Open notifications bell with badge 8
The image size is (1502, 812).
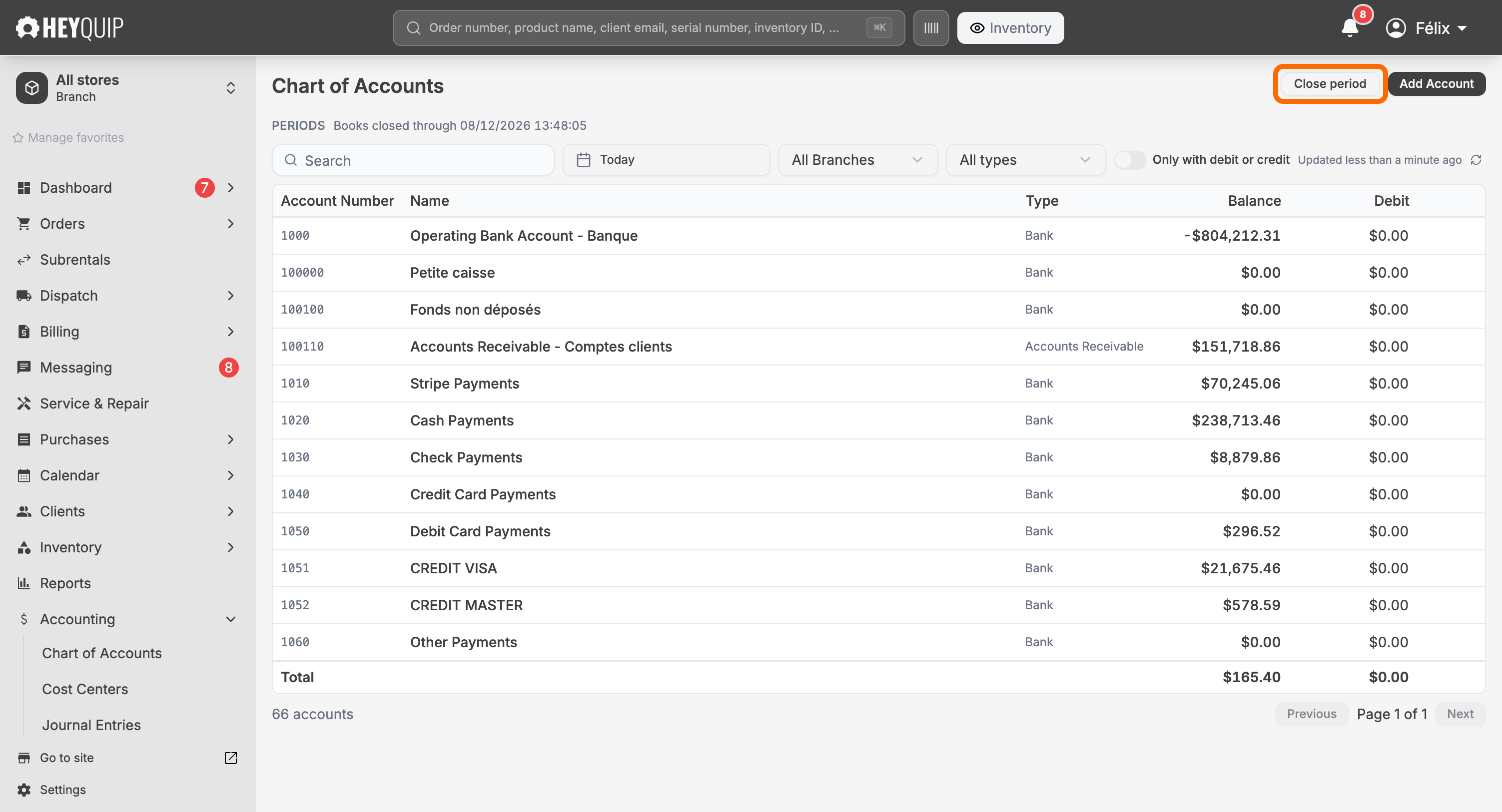point(1351,27)
